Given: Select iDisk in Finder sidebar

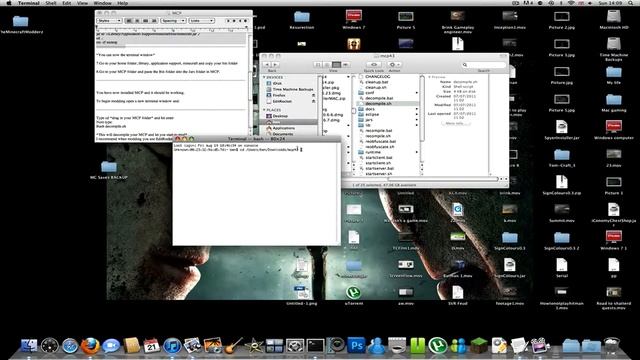Looking at the screenshot, I should tap(278, 83).
